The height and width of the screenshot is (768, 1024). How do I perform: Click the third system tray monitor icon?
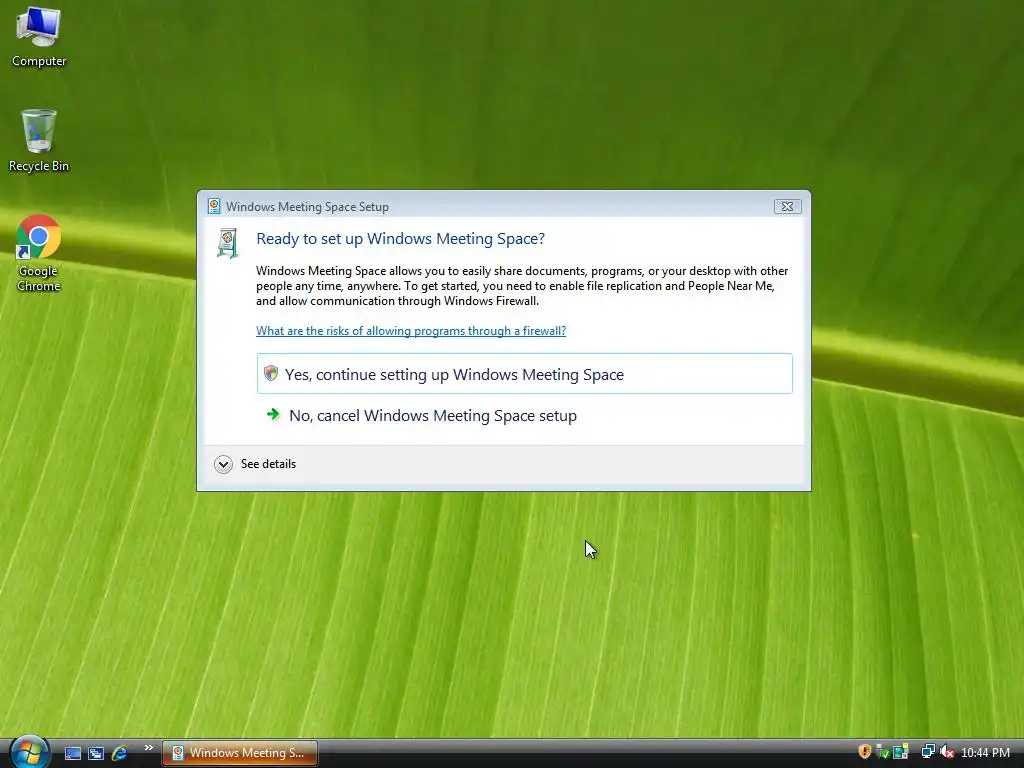[x=901, y=752]
